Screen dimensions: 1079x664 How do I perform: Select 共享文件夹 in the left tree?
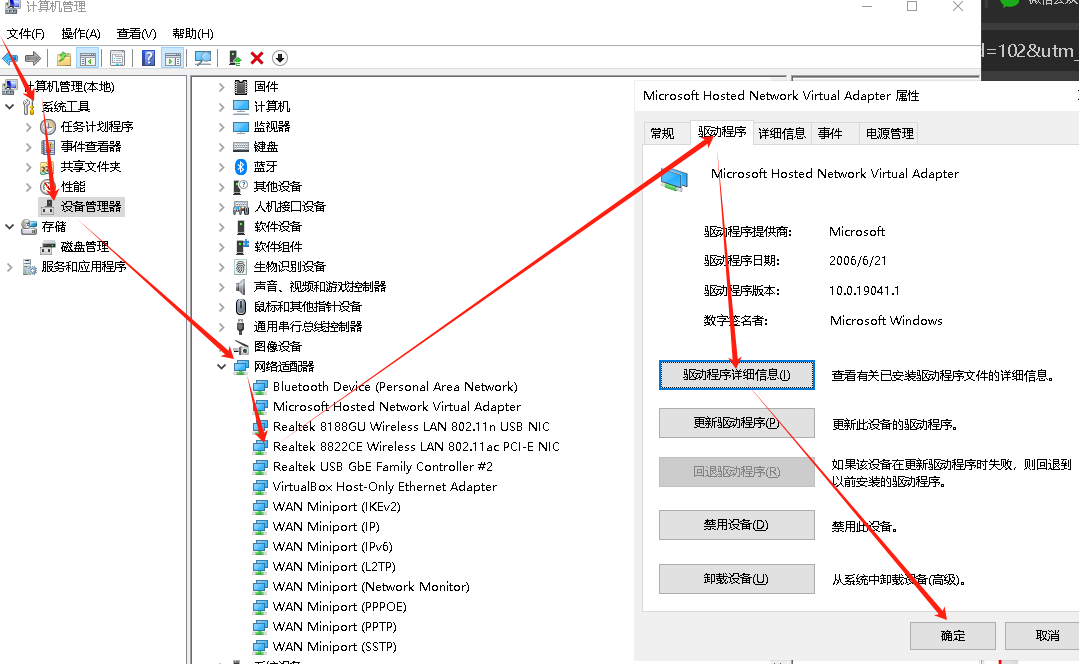coord(90,167)
